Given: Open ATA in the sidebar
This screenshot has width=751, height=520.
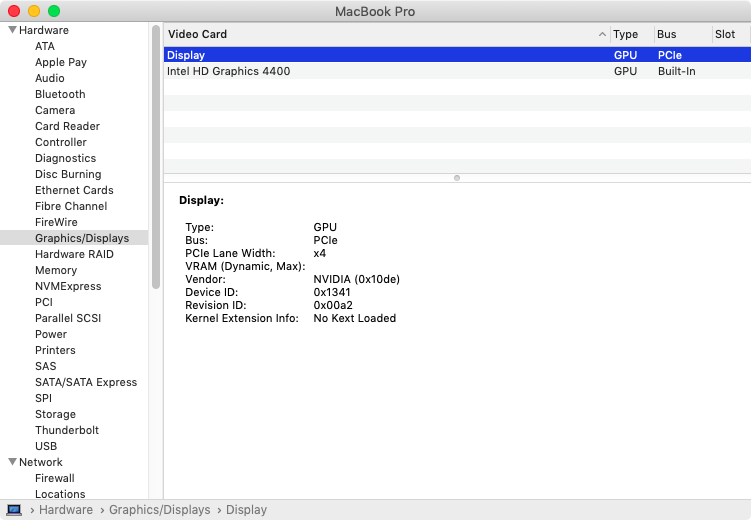Looking at the screenshot, I should pyautogui.click(x=45, y=46).
